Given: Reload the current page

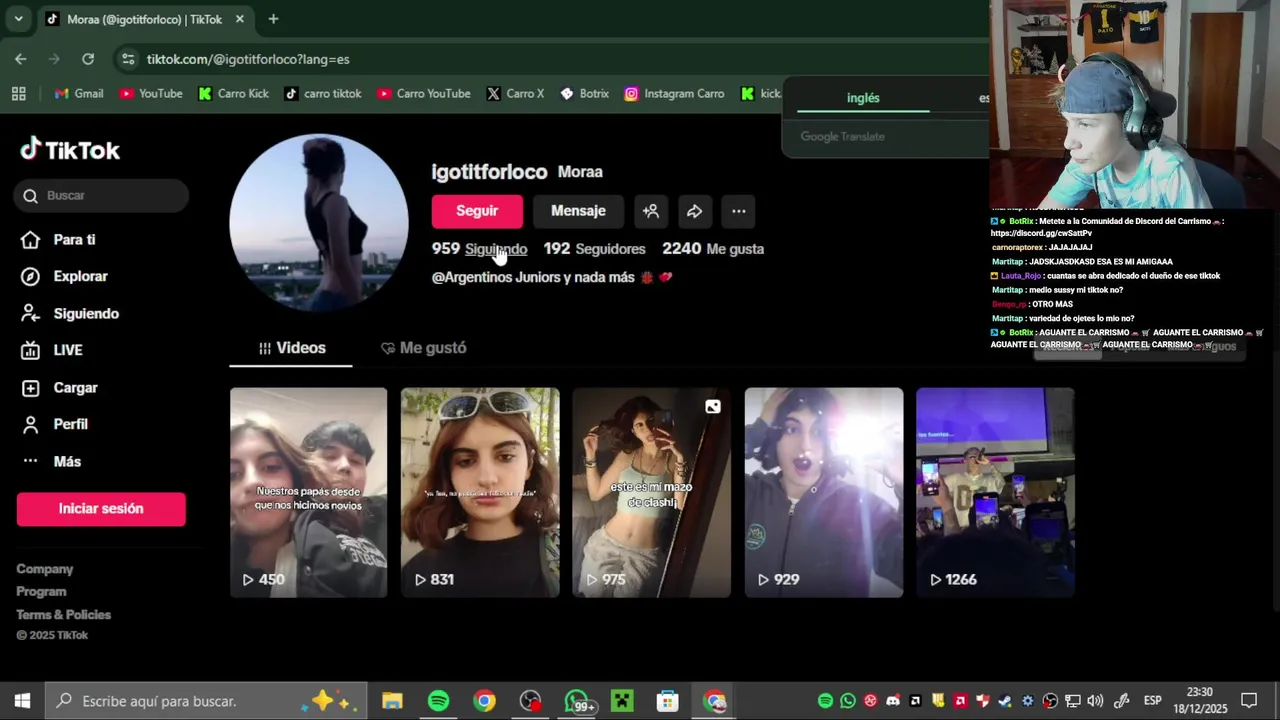Looking at the screenshot, I should [x=88, y=59].
